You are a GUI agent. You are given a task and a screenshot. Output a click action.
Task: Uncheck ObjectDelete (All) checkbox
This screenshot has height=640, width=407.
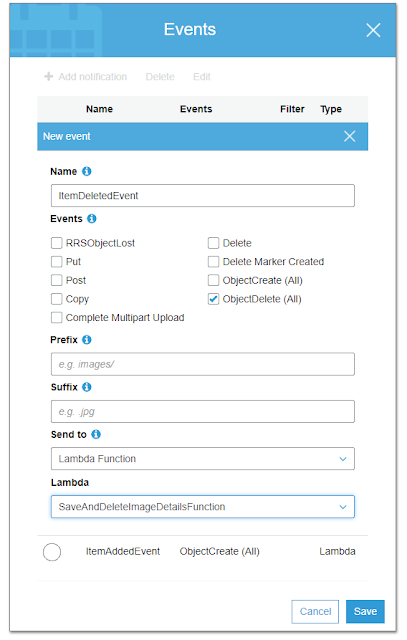(213, 299)
